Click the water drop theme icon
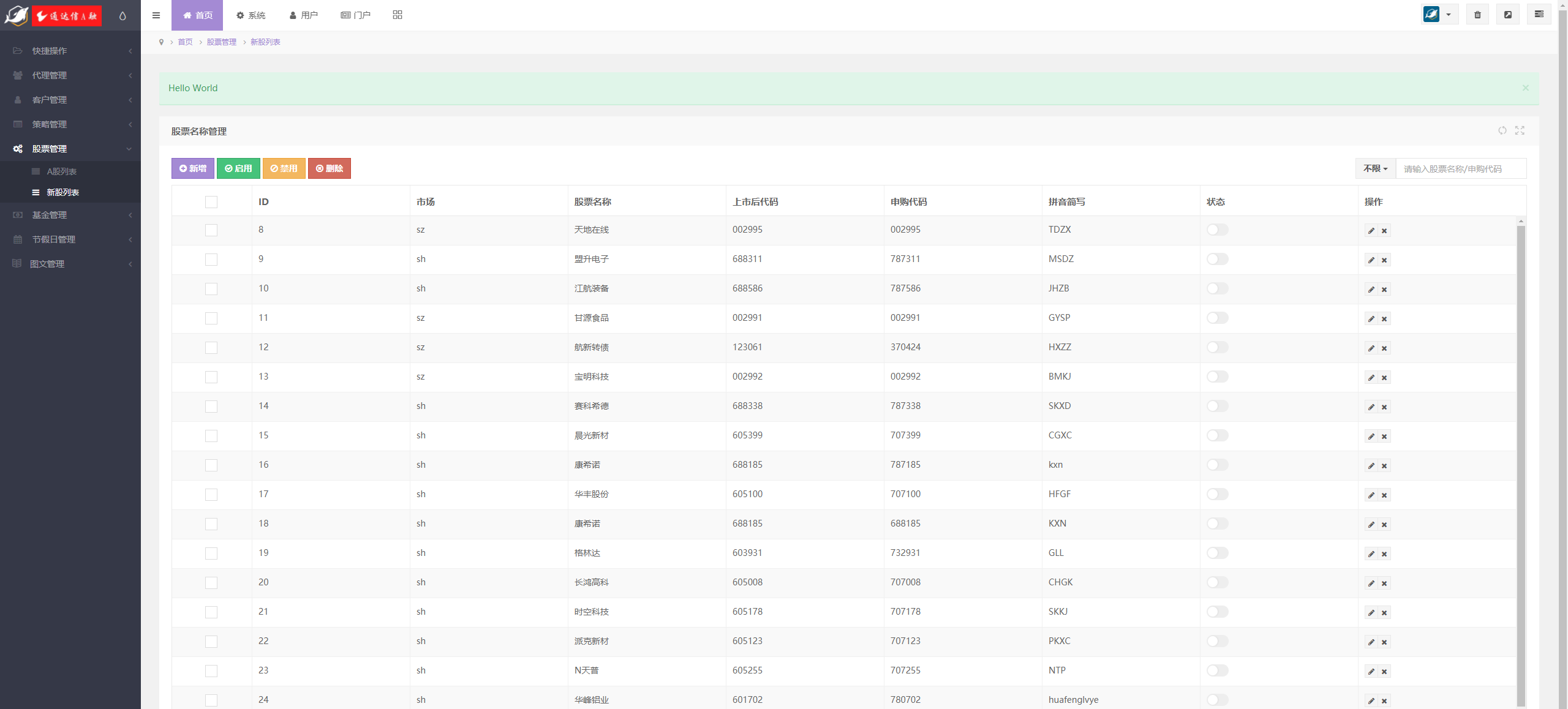The image size is (1568, 709). [x=123, y=16]
